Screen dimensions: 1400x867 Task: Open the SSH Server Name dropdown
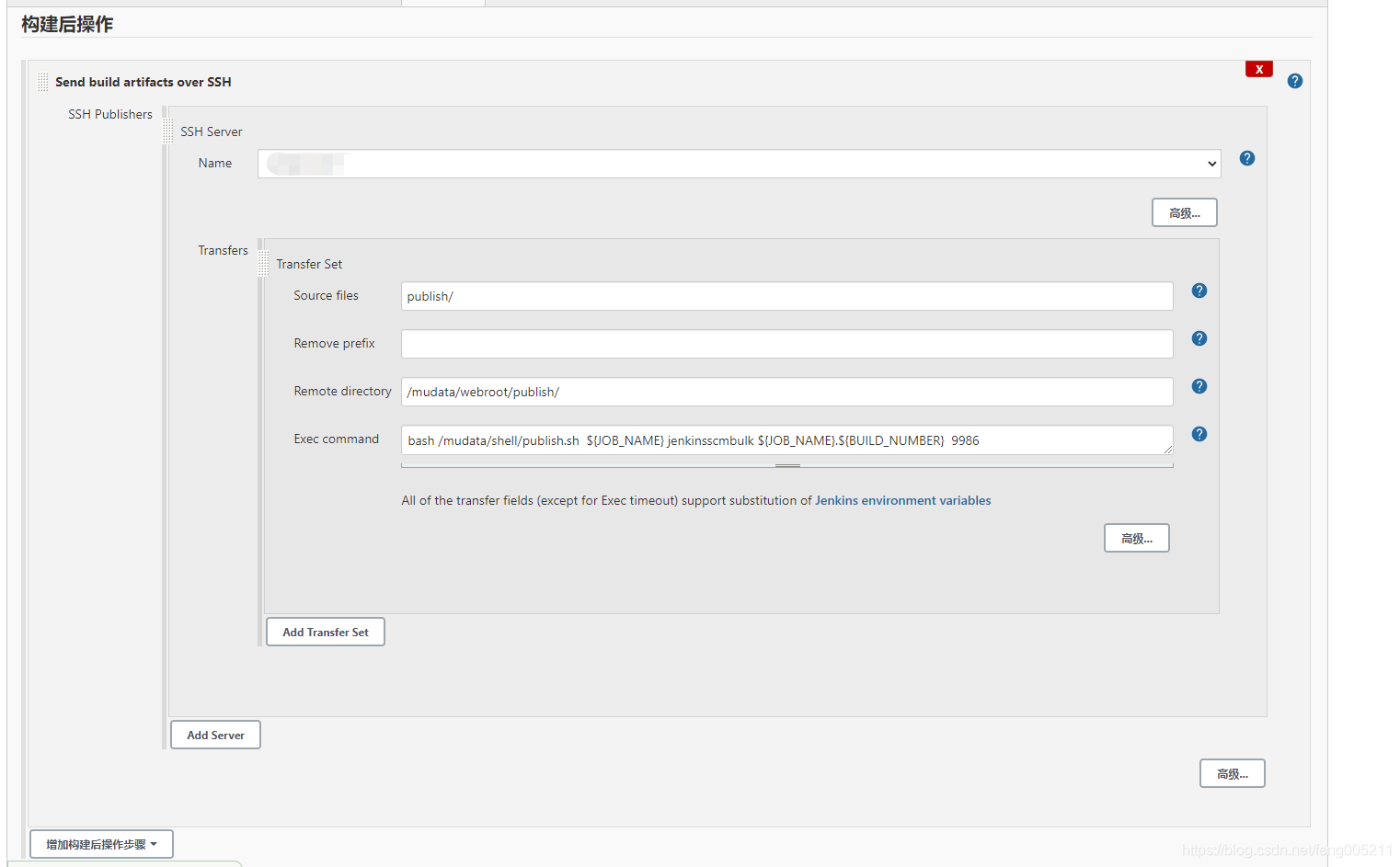(x=739, y=164)
